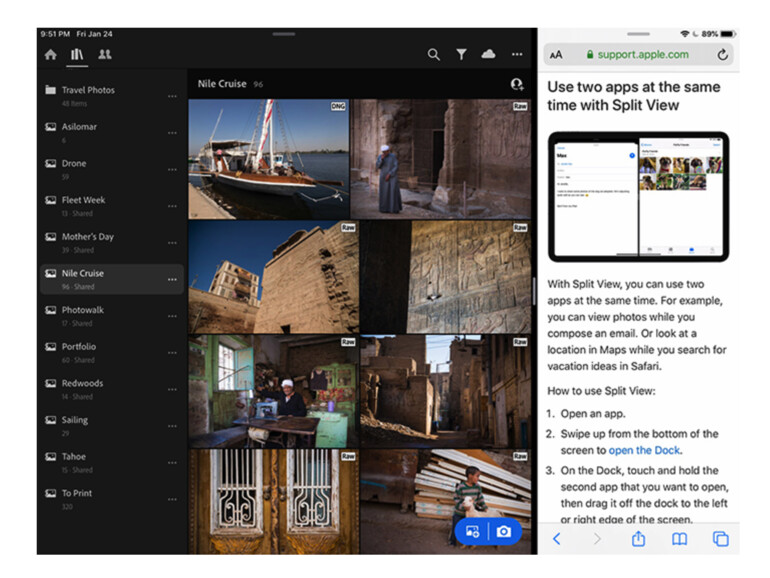The width and height of the screenshot is (770, 578).
Task: Open the Portfolio album
Action: (112, 353)
